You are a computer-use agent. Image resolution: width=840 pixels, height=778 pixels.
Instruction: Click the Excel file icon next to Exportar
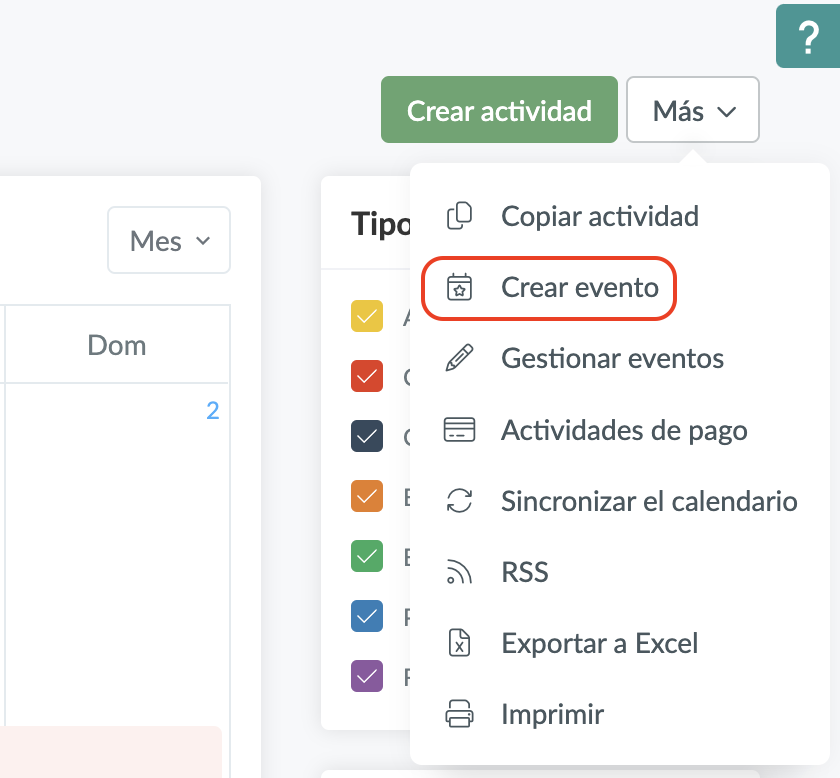(460, 643)
